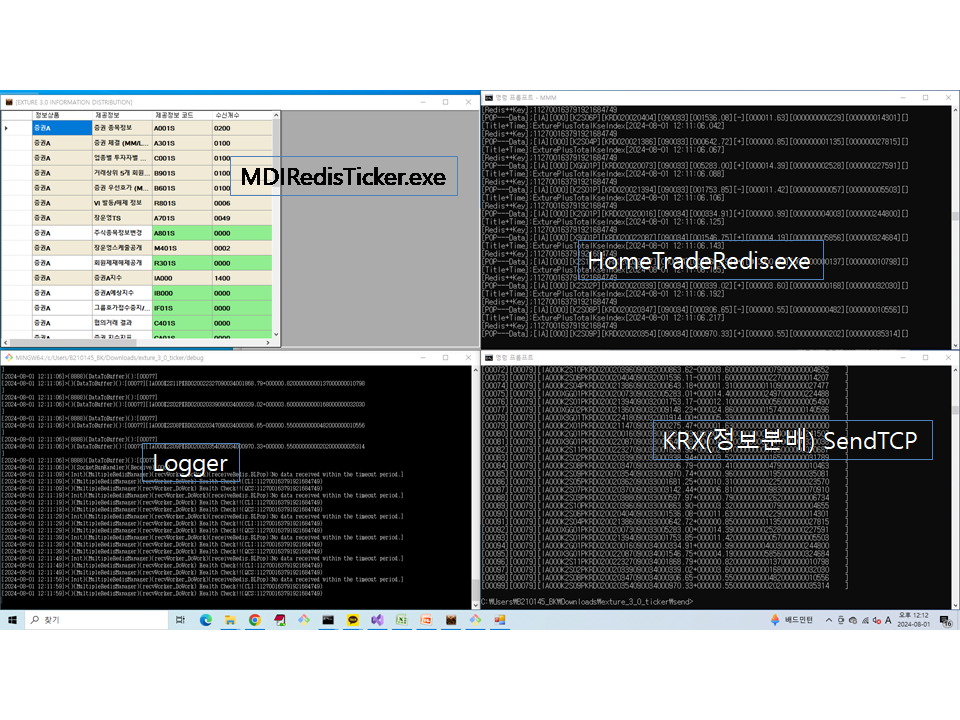Open the notification center icon
Screen dimensions: 960x720
point(946,621)
